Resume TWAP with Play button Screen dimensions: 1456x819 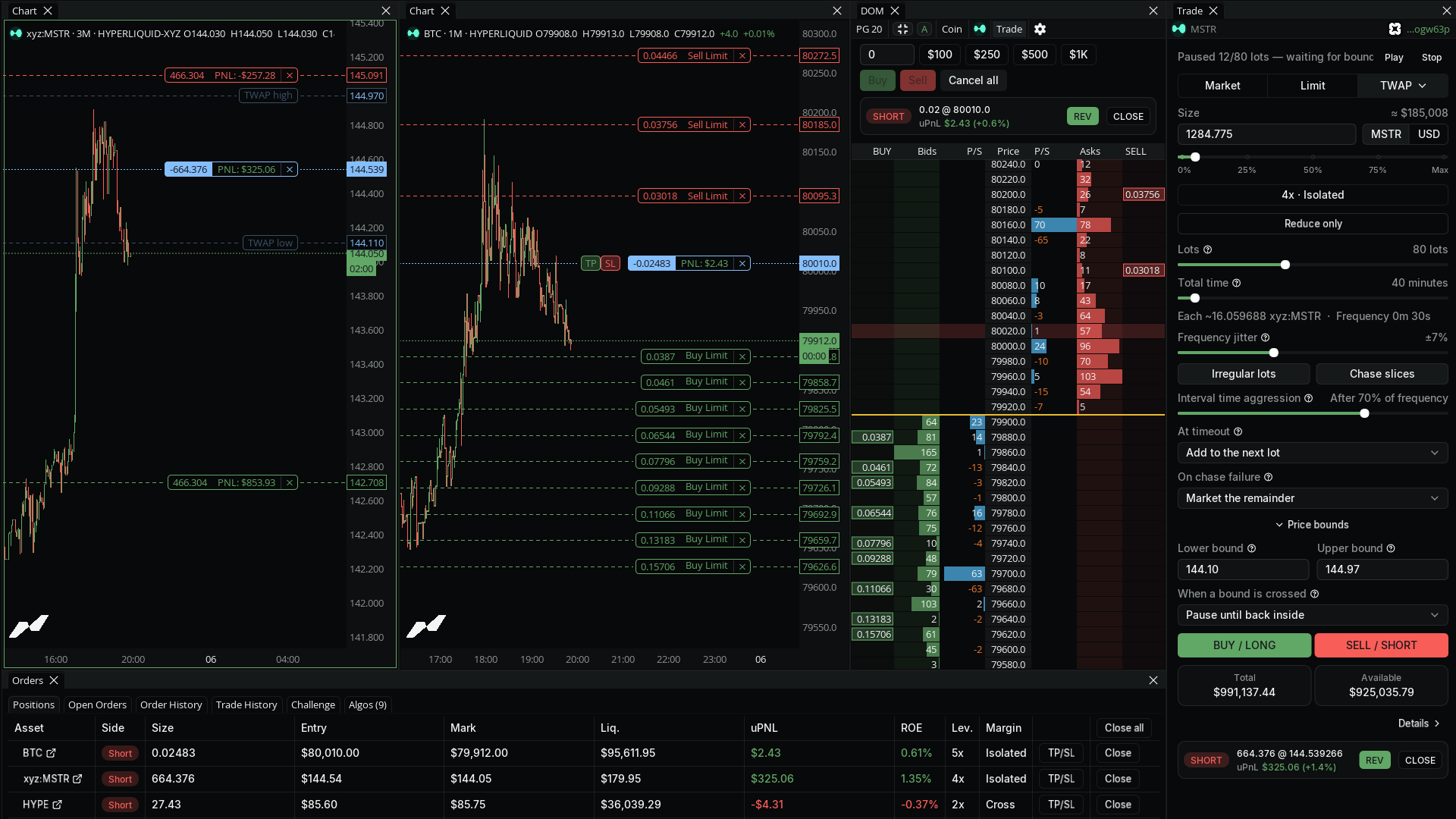[1394, 58]
